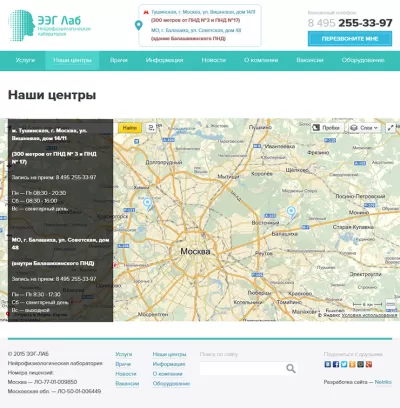The image size is (400, 408).
Task: Open the Информация menu item
Action: [x=165, y=60]
